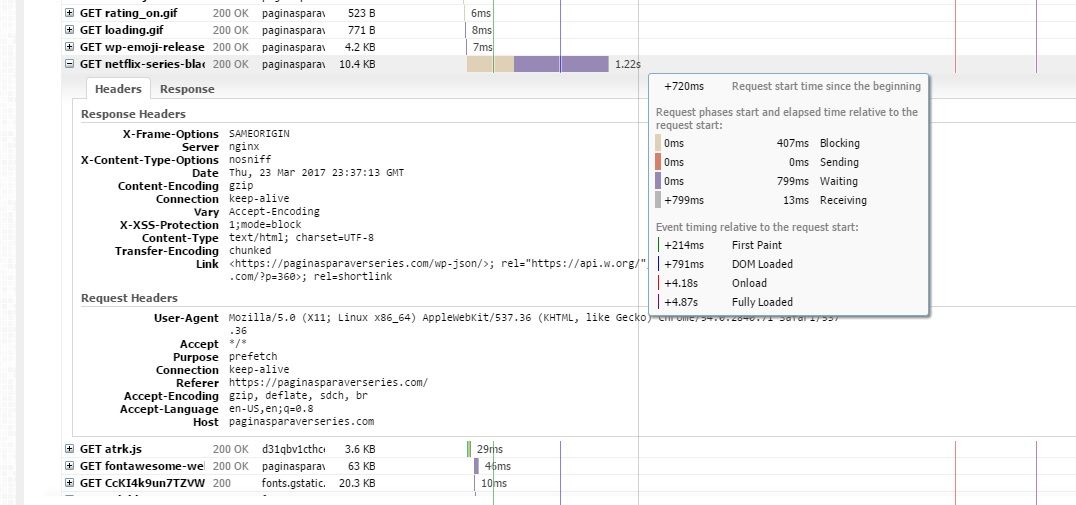Expand the GET rating_on.gif request row
The image size is (1076, 505).
coord(69,13)
